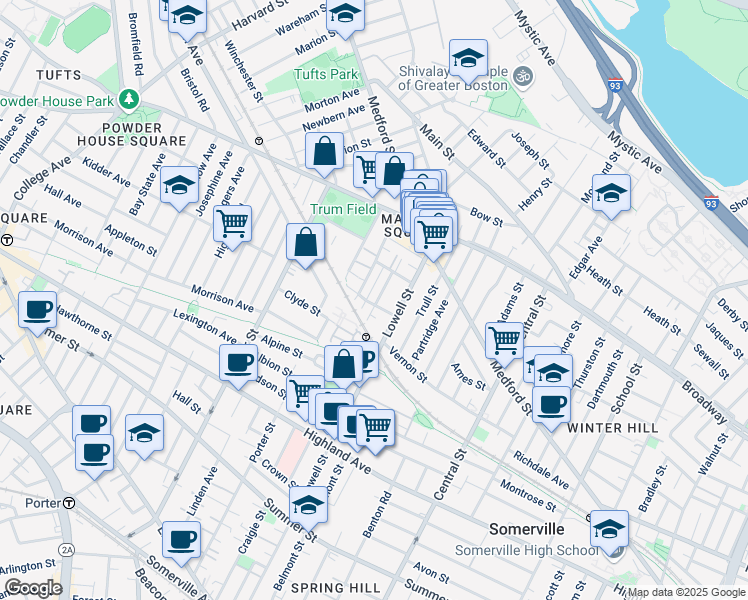748x600 pixels.
Task: Click the Dartmouth St street label
Action: [x=605, y=380]
